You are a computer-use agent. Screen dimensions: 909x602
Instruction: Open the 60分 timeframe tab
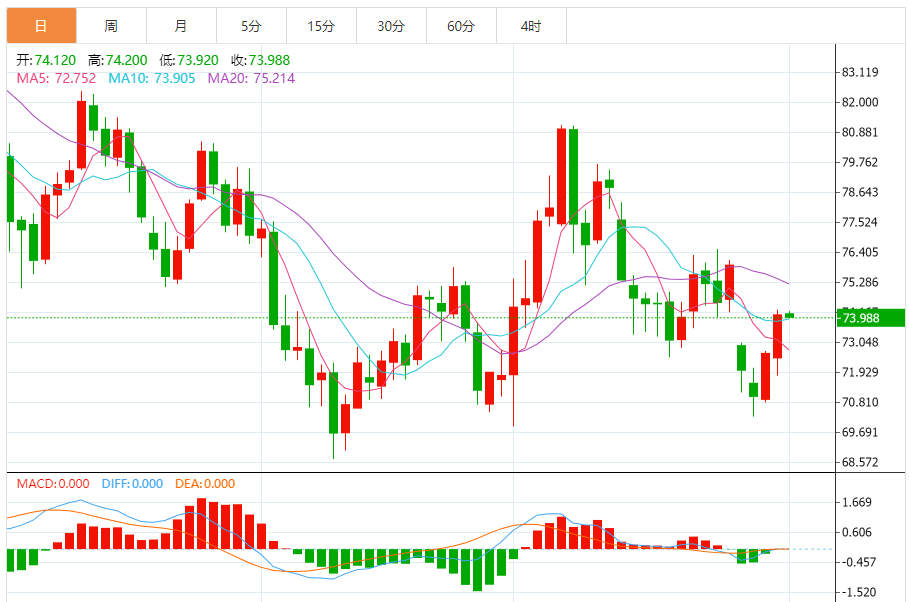461,26
